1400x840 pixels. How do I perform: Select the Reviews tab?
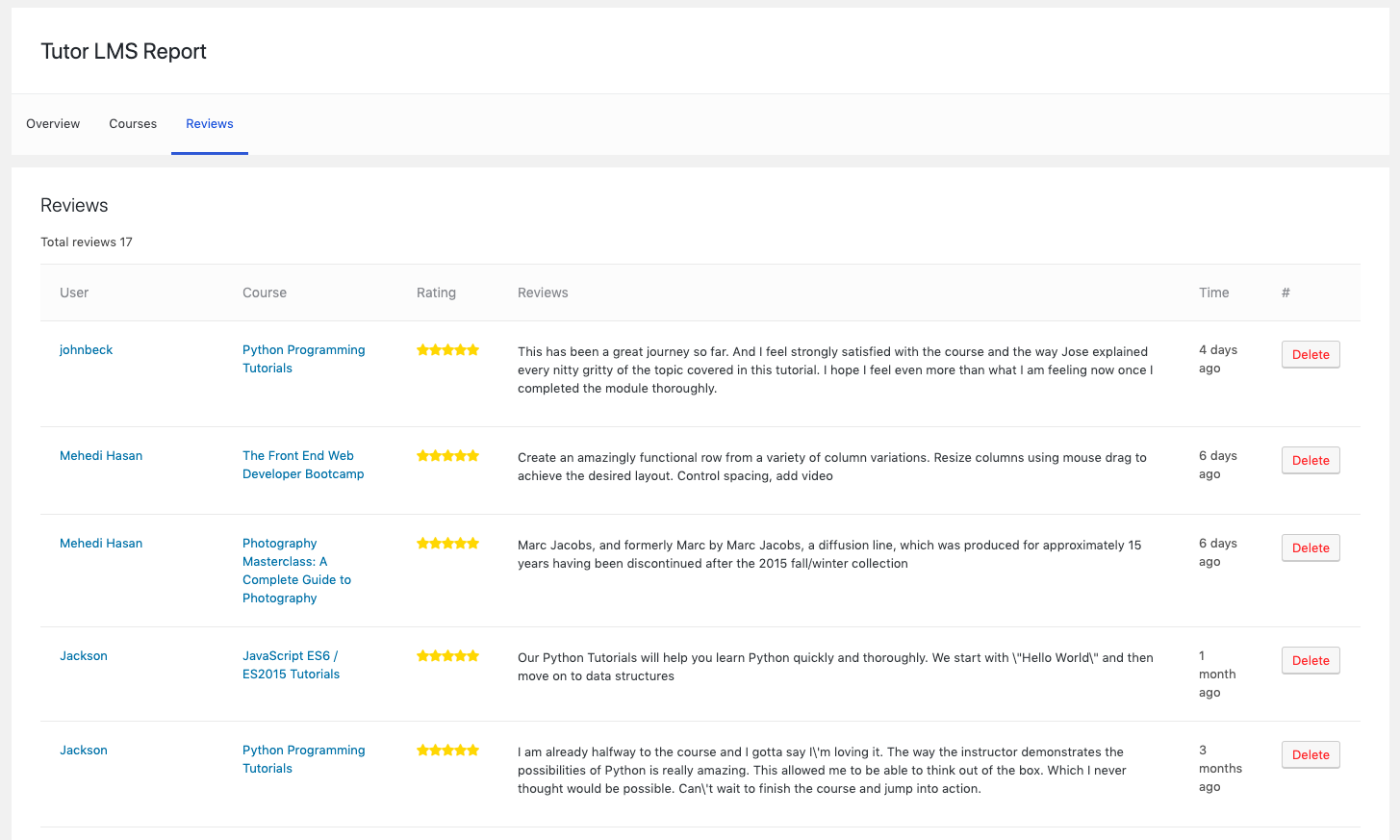(x=210, y=124)
